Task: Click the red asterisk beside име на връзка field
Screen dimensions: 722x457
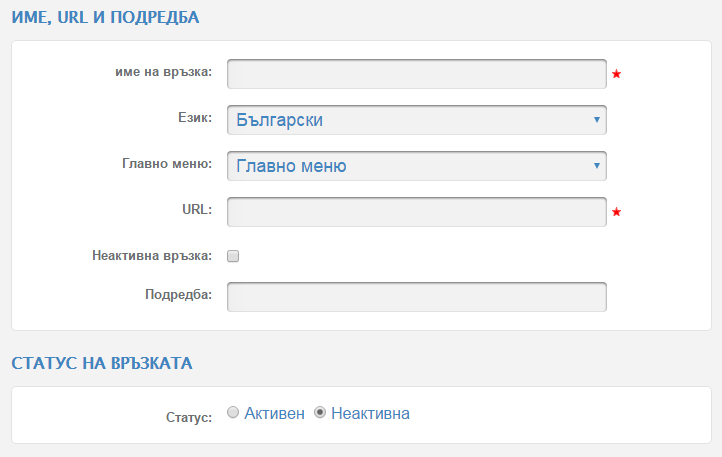Action: click(617, 74)
